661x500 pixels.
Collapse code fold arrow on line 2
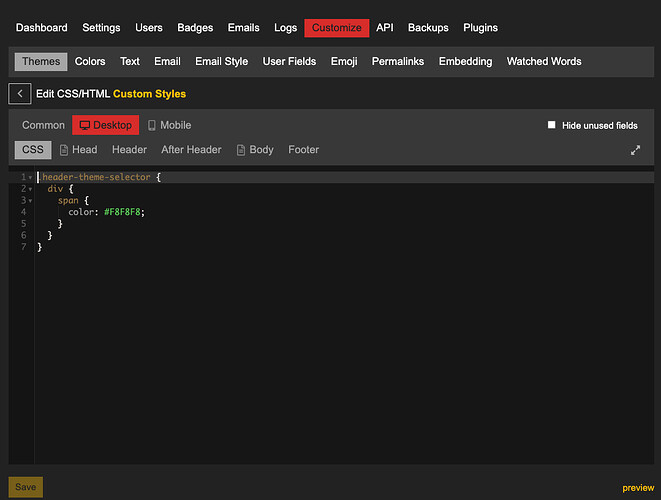(30, 189)
